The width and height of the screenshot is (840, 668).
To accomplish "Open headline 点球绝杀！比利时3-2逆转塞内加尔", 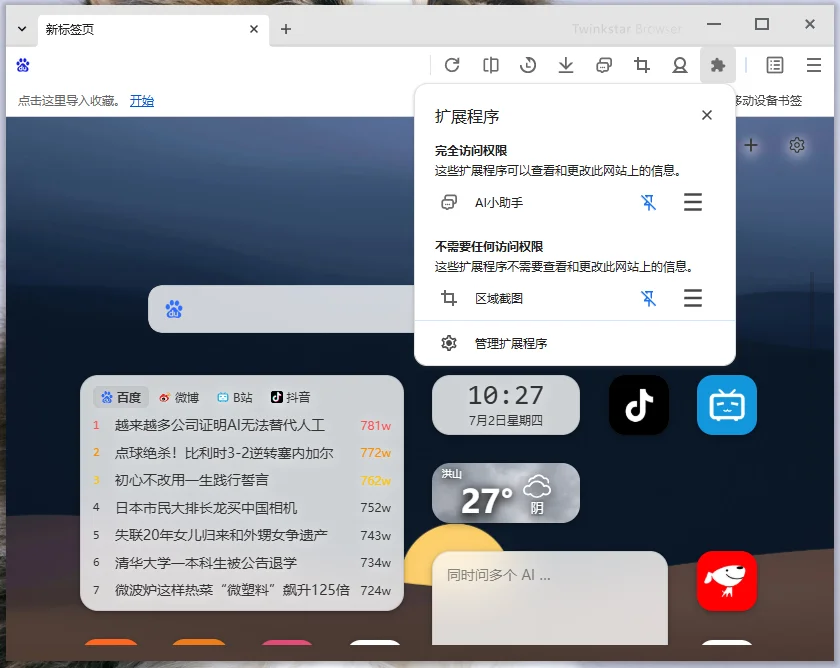I will (x=224, y=453).
